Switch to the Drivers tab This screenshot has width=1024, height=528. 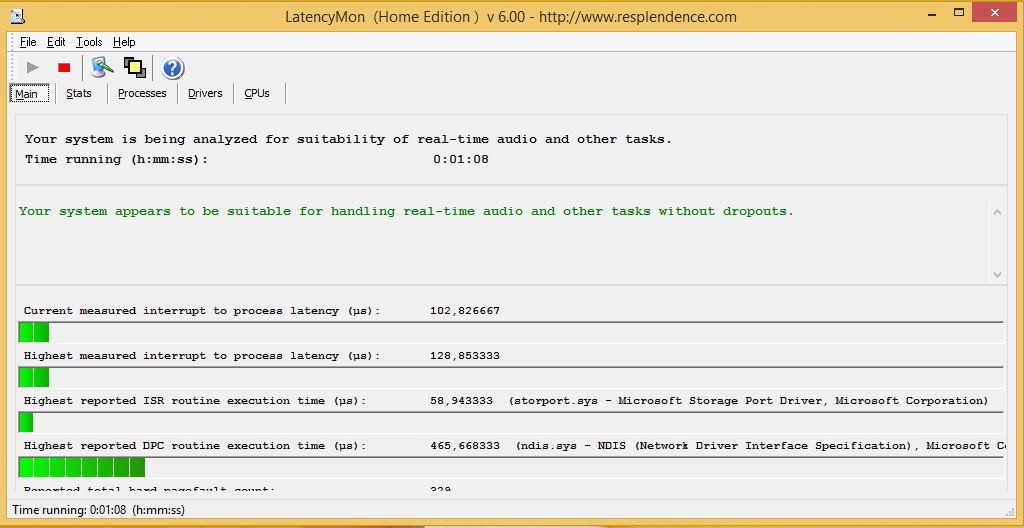[x=205, y=93]
